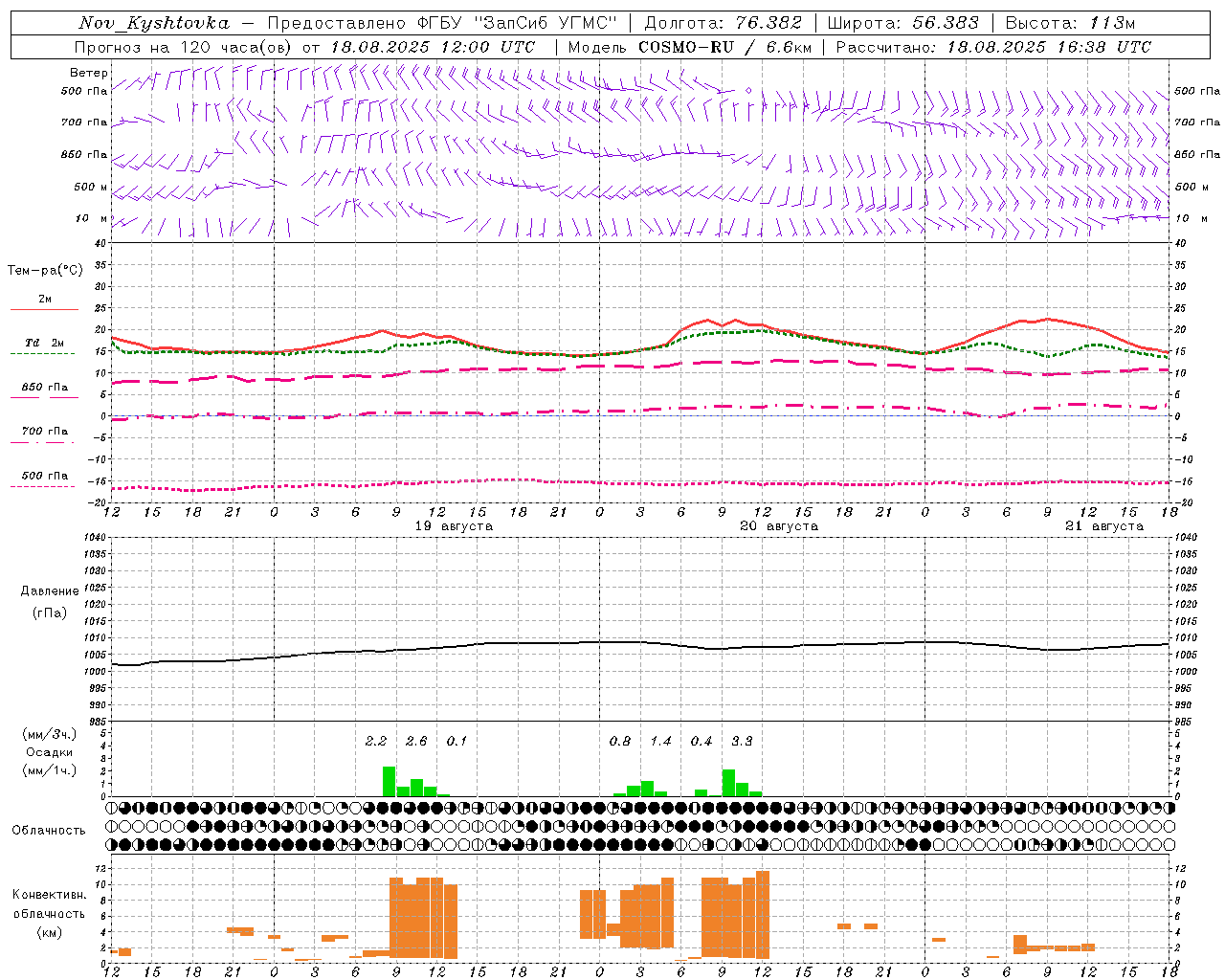Click the precipitation total 0.8
Image resolution: width=1225 pixels, height=980 pixels.
[x=620, y=741]
